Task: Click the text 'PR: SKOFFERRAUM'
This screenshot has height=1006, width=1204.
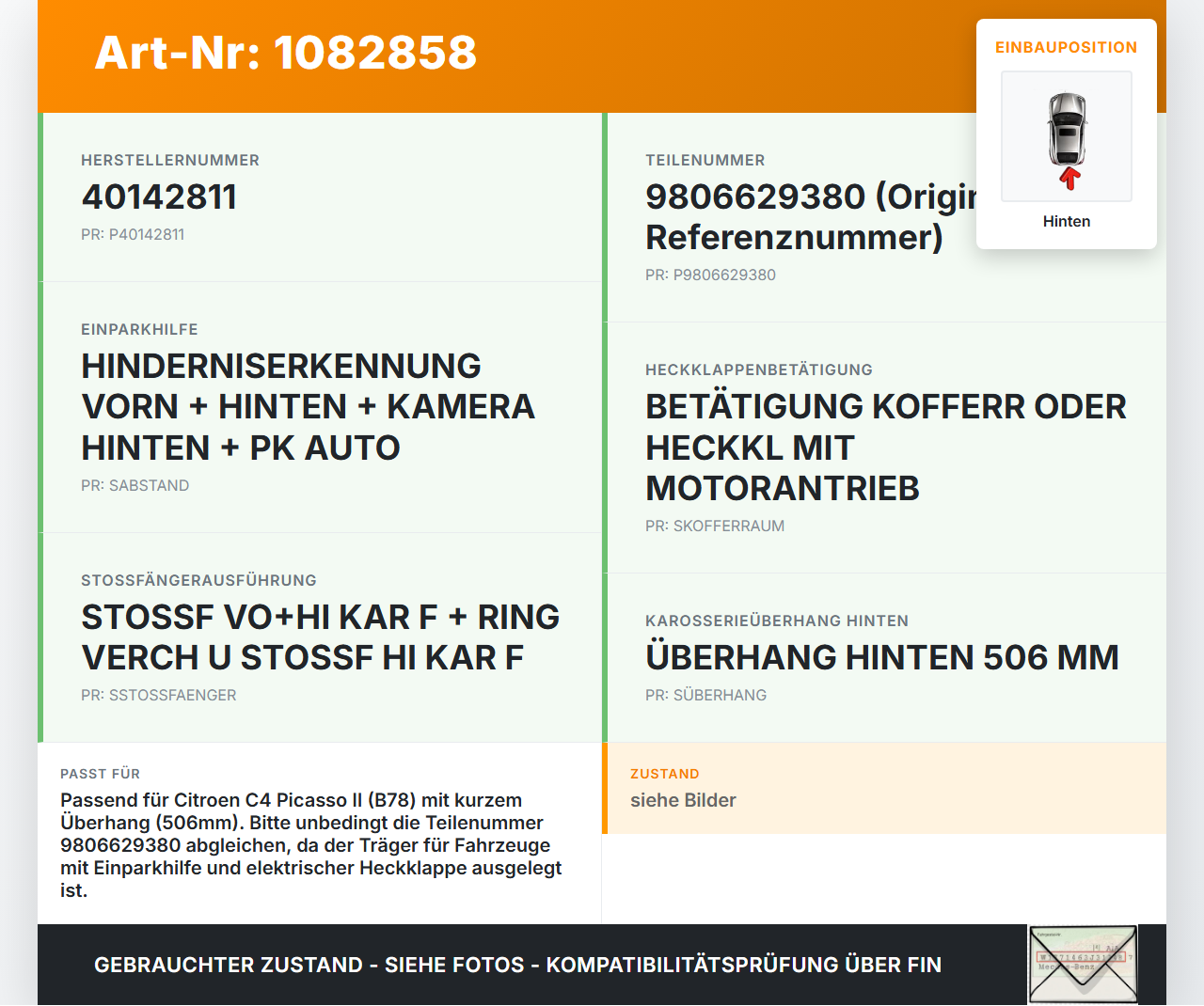Action: point(715,526)
